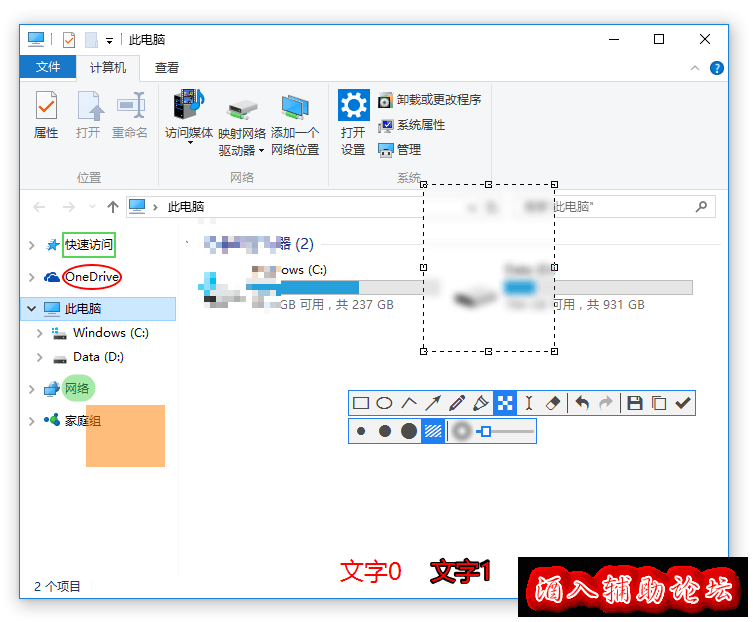
Task: Save the screenshot with the floppy disk icon
Action: (x=634, y=403)
